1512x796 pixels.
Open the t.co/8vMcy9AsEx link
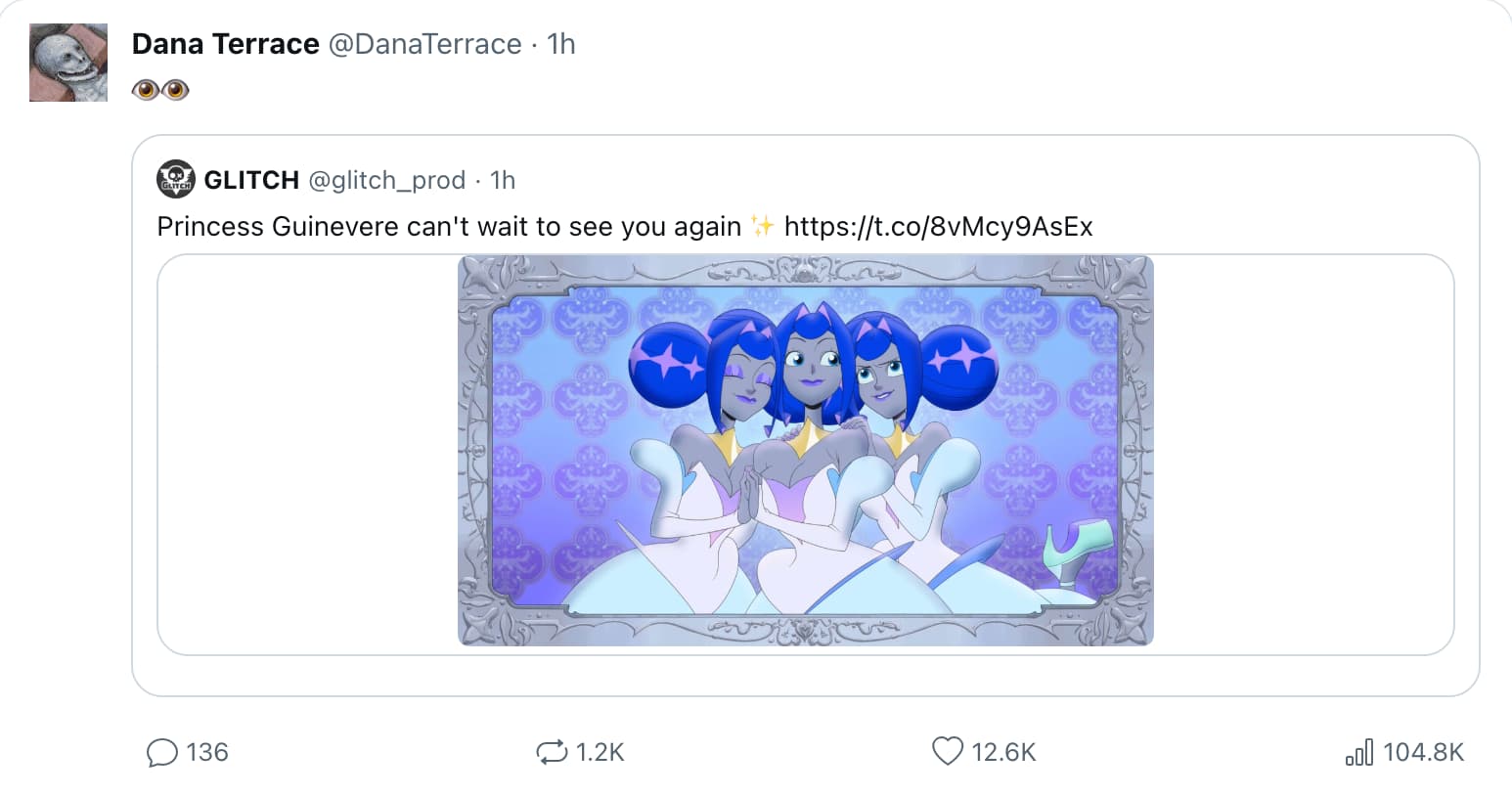[x=938, y=227]
